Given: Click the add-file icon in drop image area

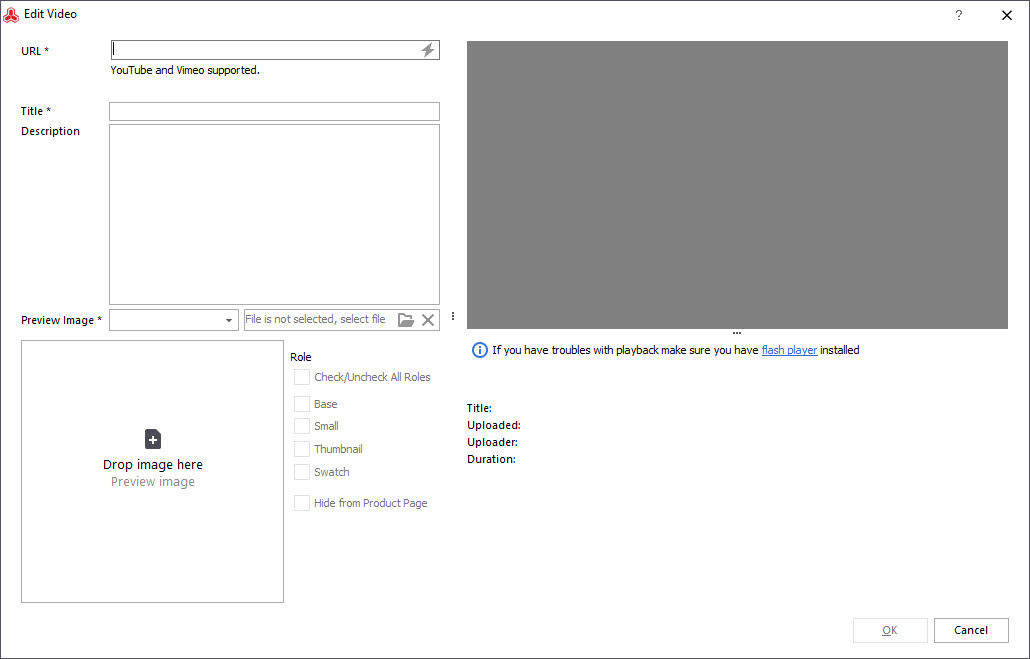Looking at the screenshot, I should [152, 439].
